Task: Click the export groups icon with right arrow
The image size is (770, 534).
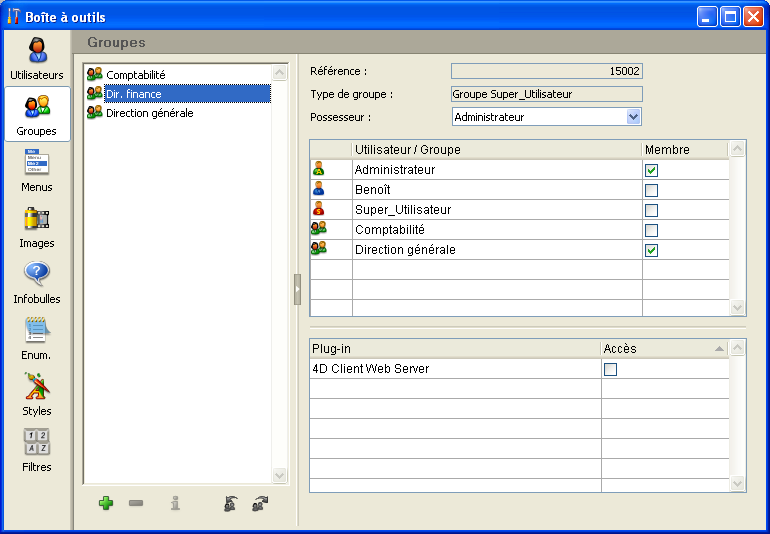Action: coord(260,503)
